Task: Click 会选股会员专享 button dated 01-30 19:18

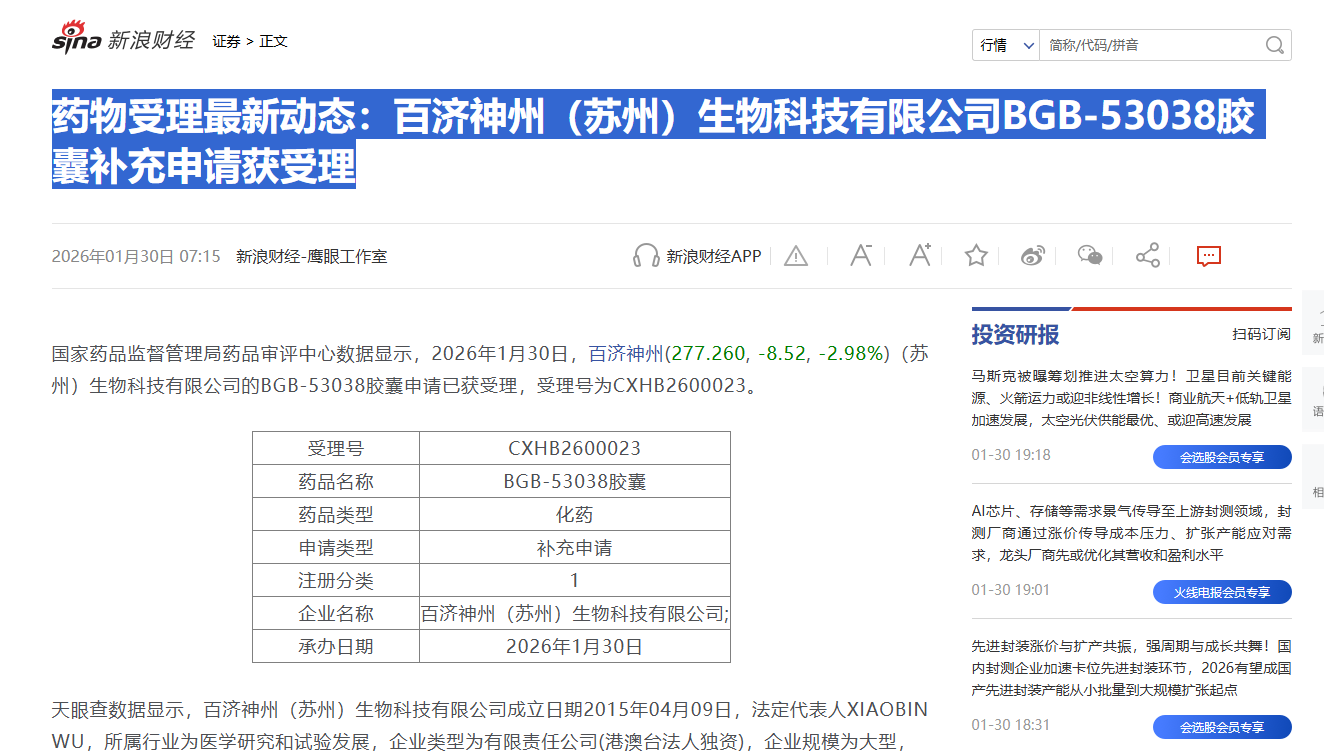Action: click(x=1222, y=457)
